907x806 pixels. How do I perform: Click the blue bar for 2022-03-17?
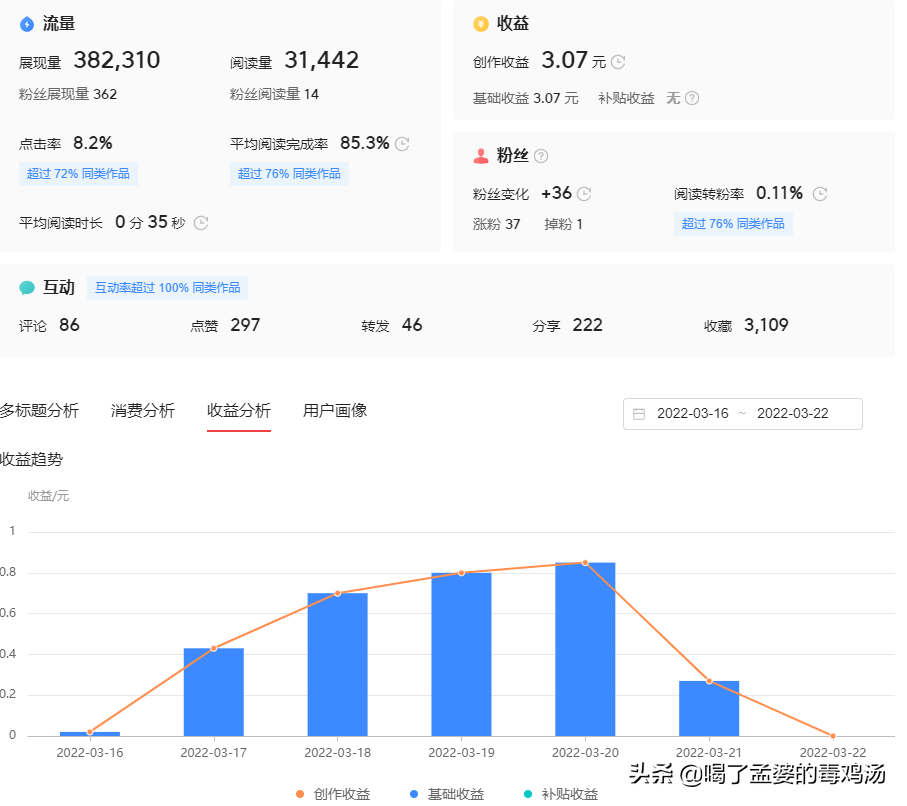pos(213,692)
